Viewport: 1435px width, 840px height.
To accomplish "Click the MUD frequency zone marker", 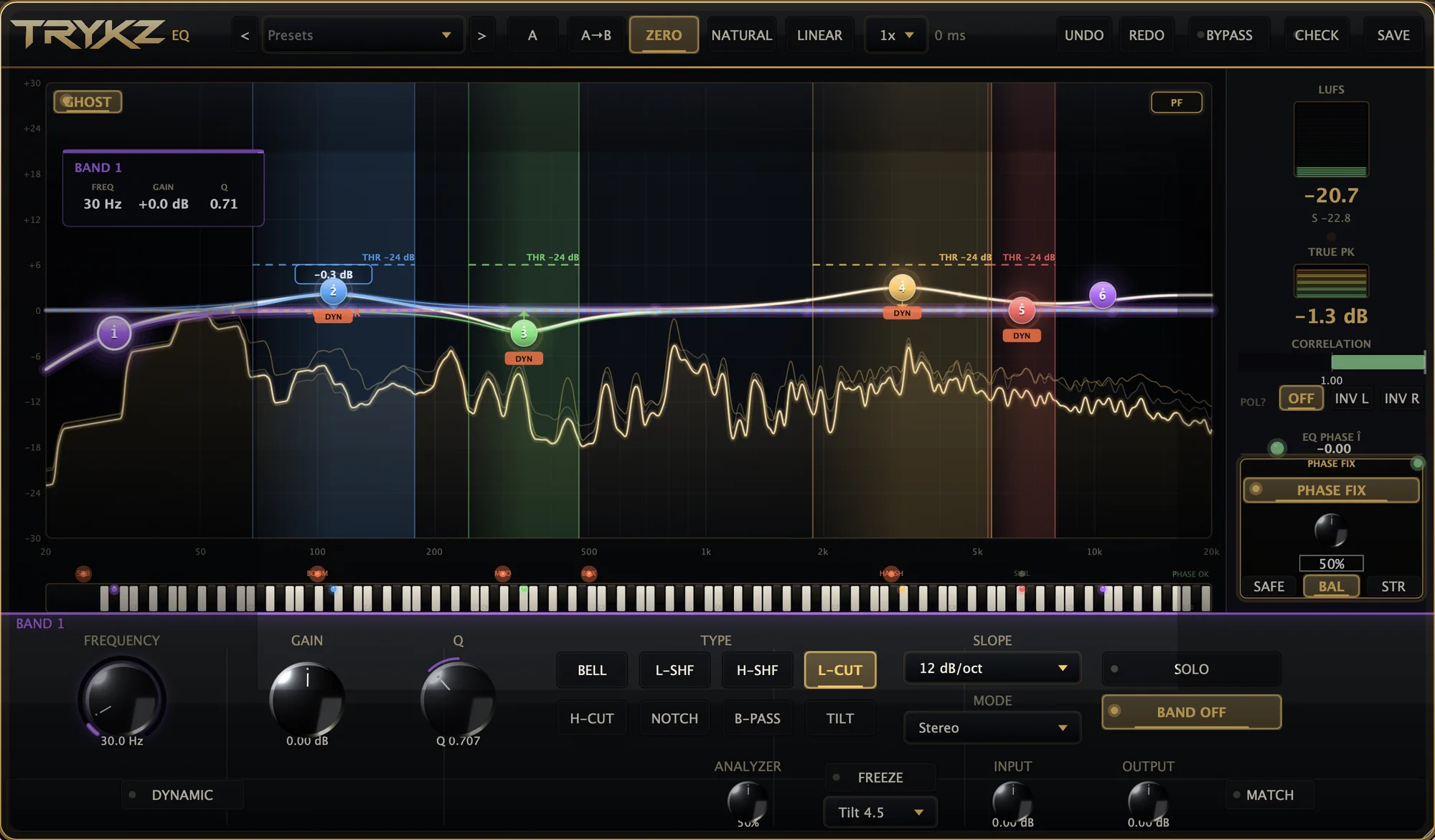I will [502, 573].
